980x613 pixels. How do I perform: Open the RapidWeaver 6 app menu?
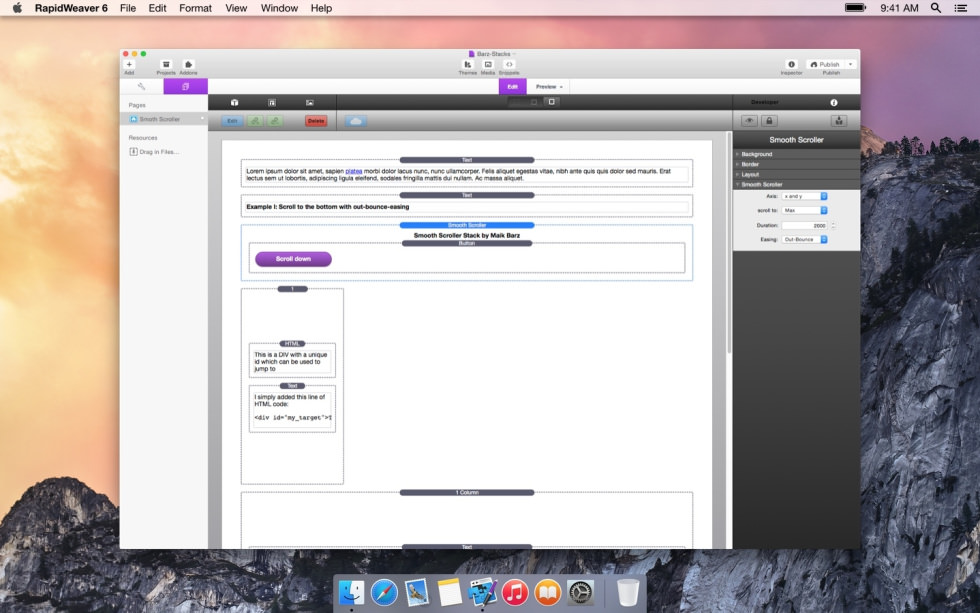click(x=71, y=8)
